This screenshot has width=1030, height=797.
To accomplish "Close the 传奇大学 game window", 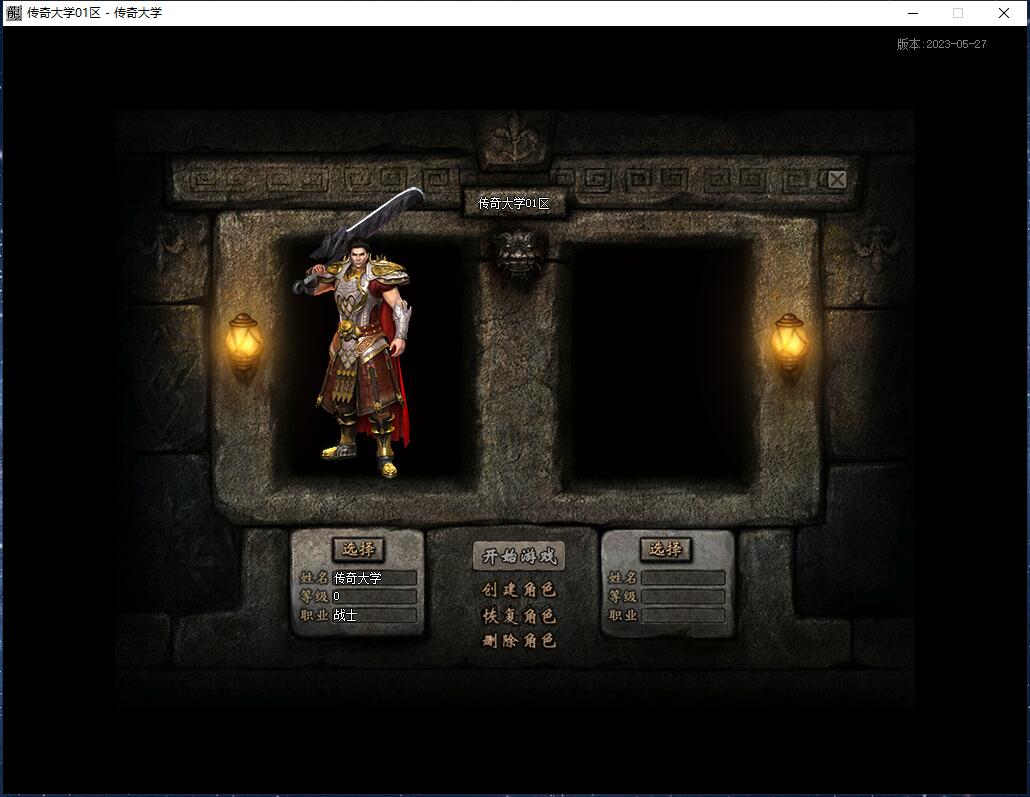I will [x=1004, y=13].
